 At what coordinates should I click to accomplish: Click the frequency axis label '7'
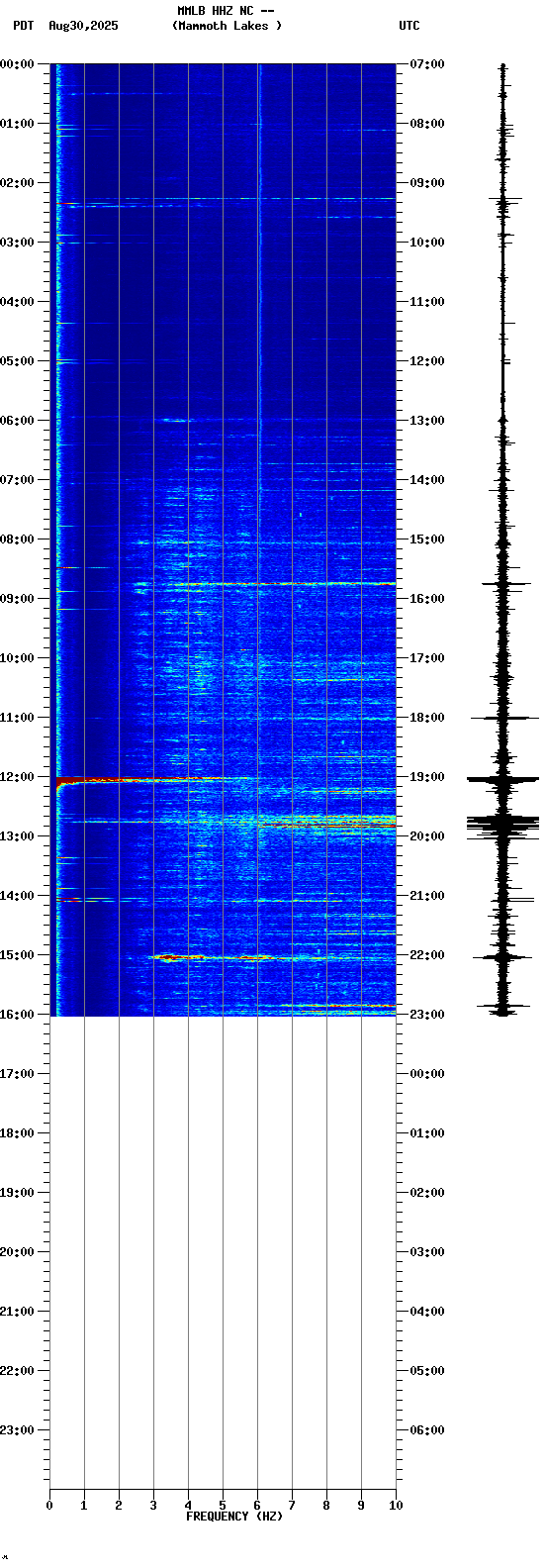[292, 1506]
